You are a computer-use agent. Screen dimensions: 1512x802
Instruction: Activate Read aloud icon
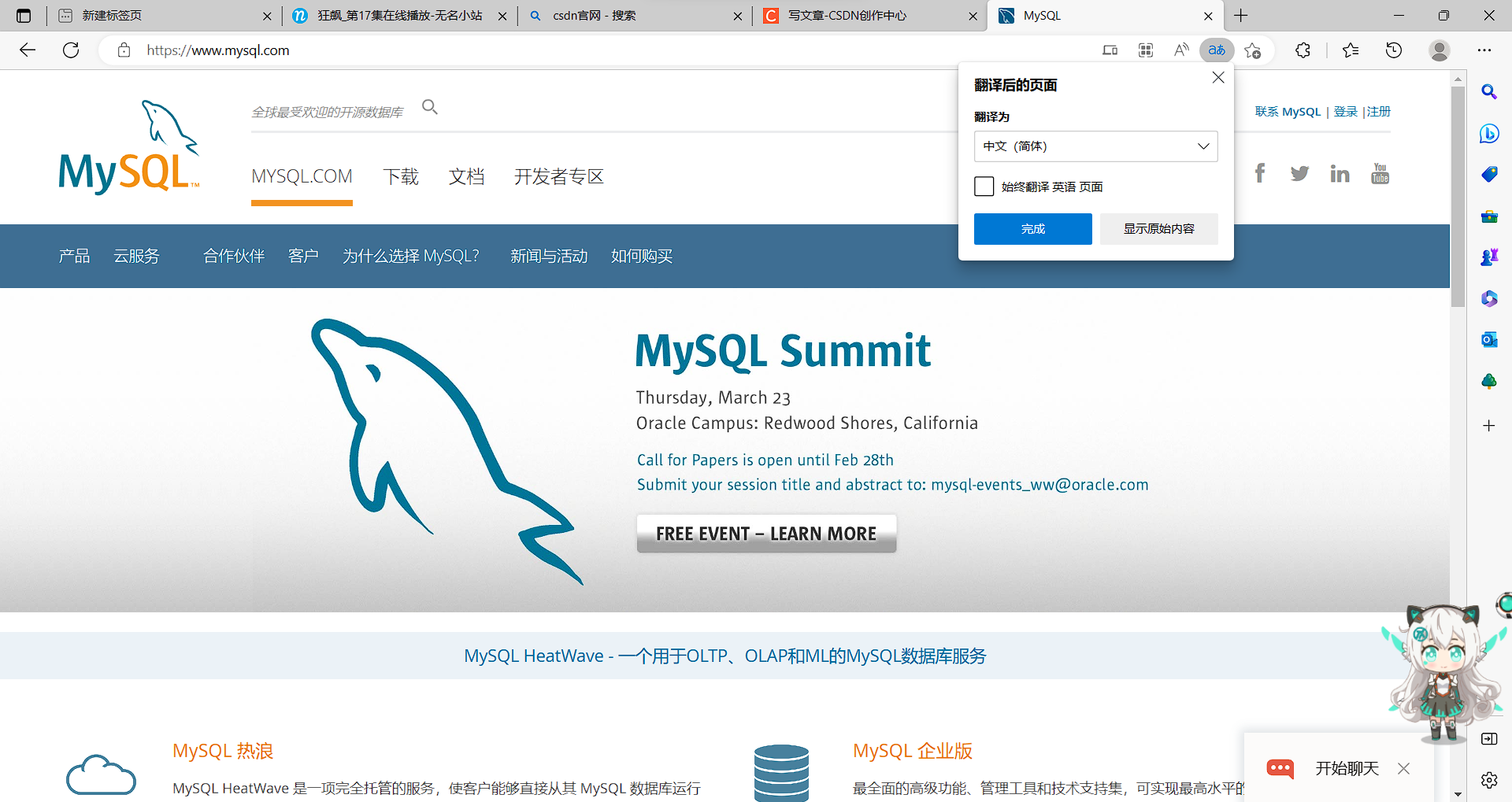[x=1181, y=50]
